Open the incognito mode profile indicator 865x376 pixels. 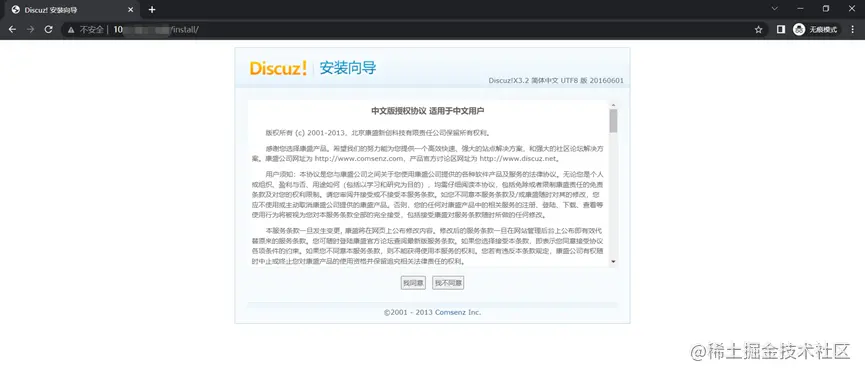point(815,30)
